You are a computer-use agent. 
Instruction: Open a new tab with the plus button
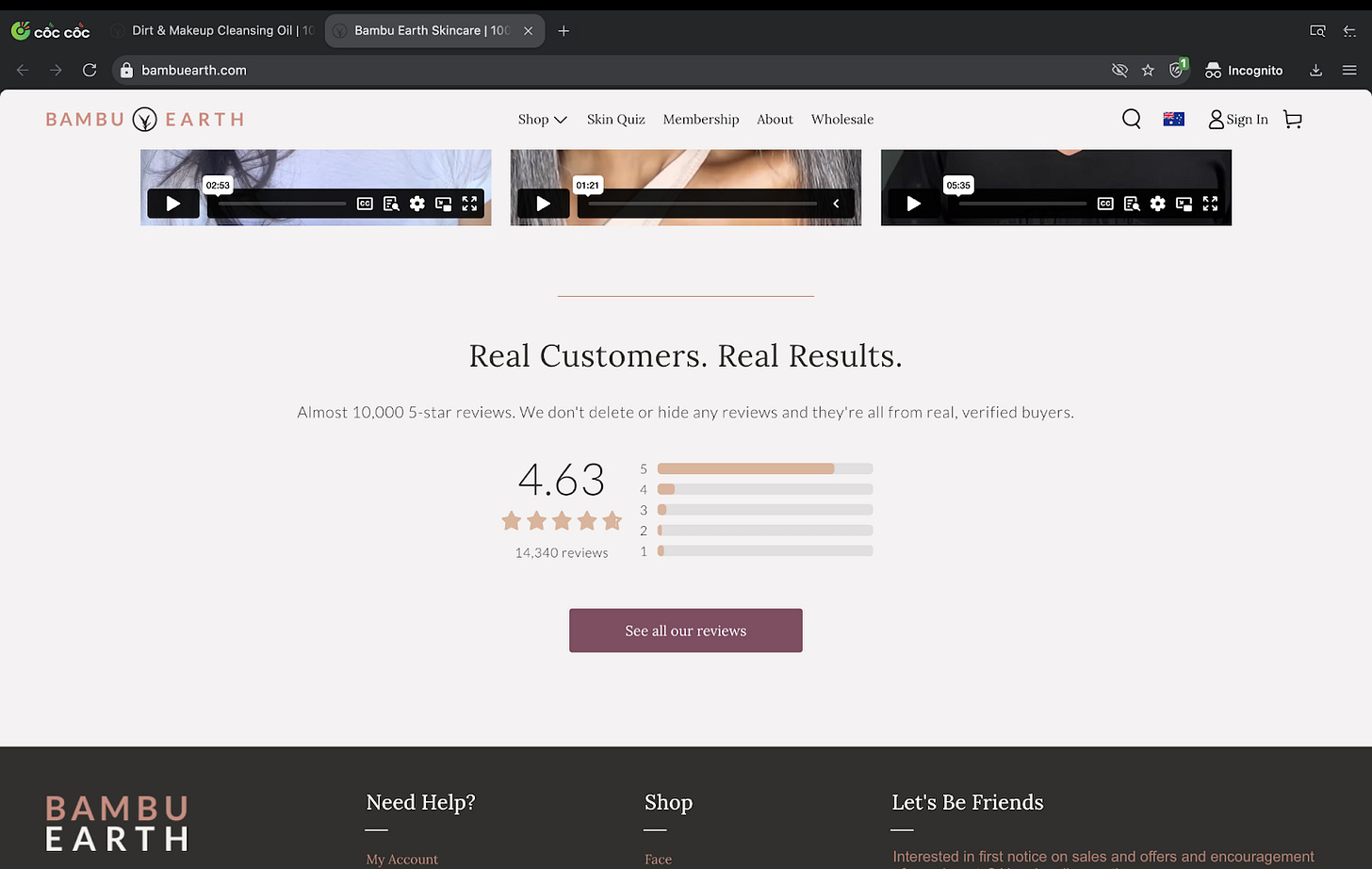(x=563, y=31)
